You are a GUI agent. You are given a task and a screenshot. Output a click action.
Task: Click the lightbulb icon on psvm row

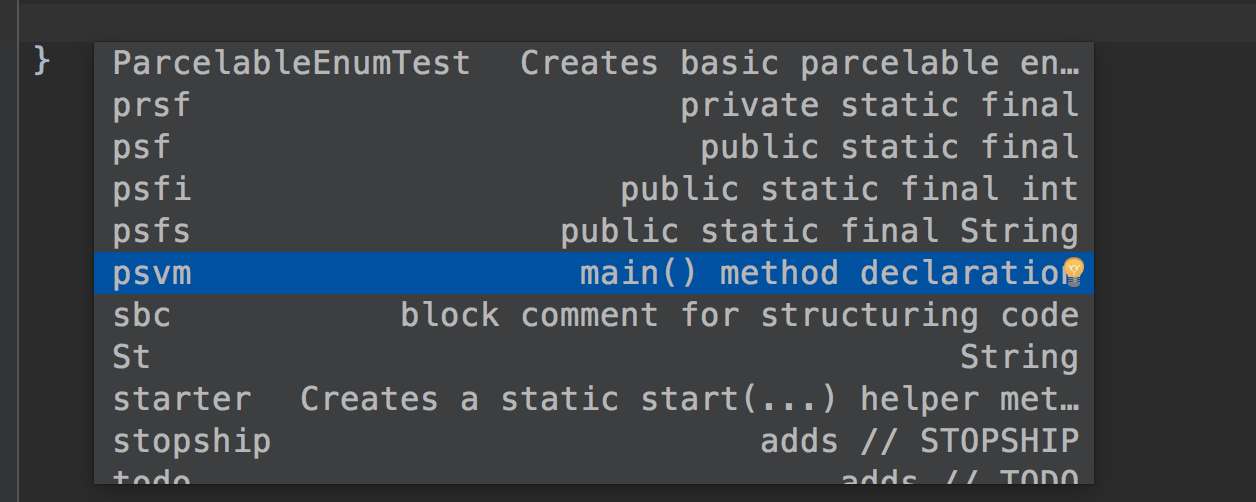(x=1073, y=272)
